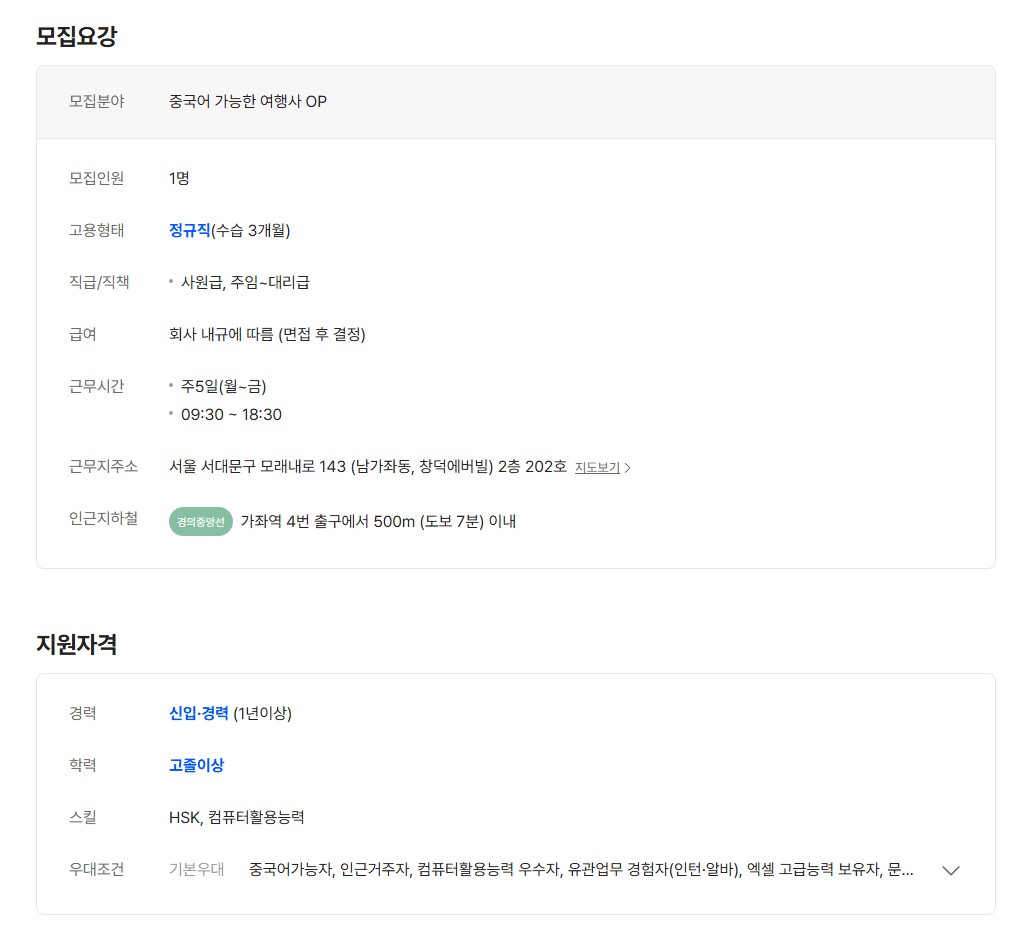The image size is (1029, 936).
Task: Click the 09:30 ~ 18:30 working hours item
Action: point(231,414)
